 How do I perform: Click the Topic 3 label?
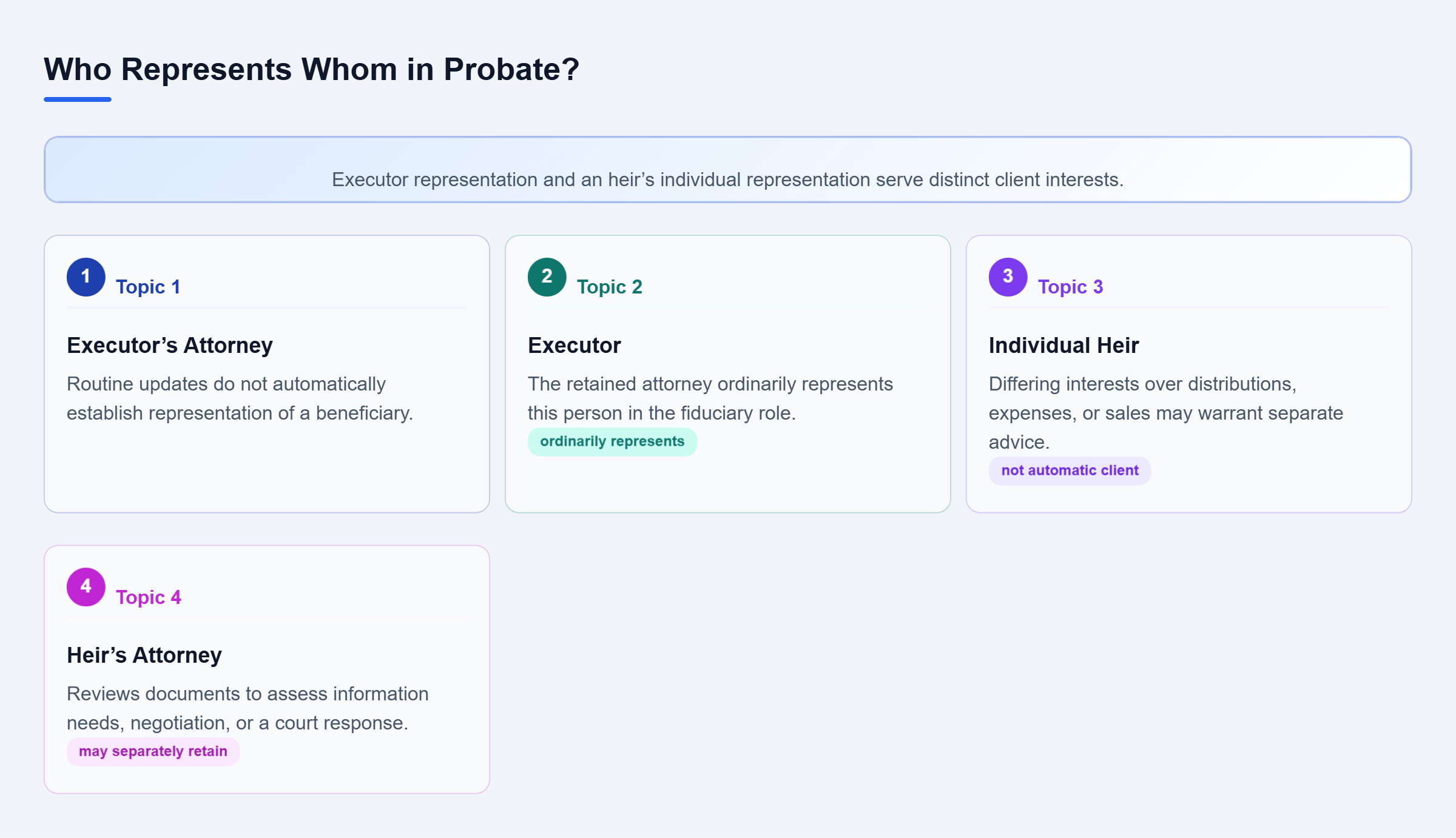tap(1070, 287)
